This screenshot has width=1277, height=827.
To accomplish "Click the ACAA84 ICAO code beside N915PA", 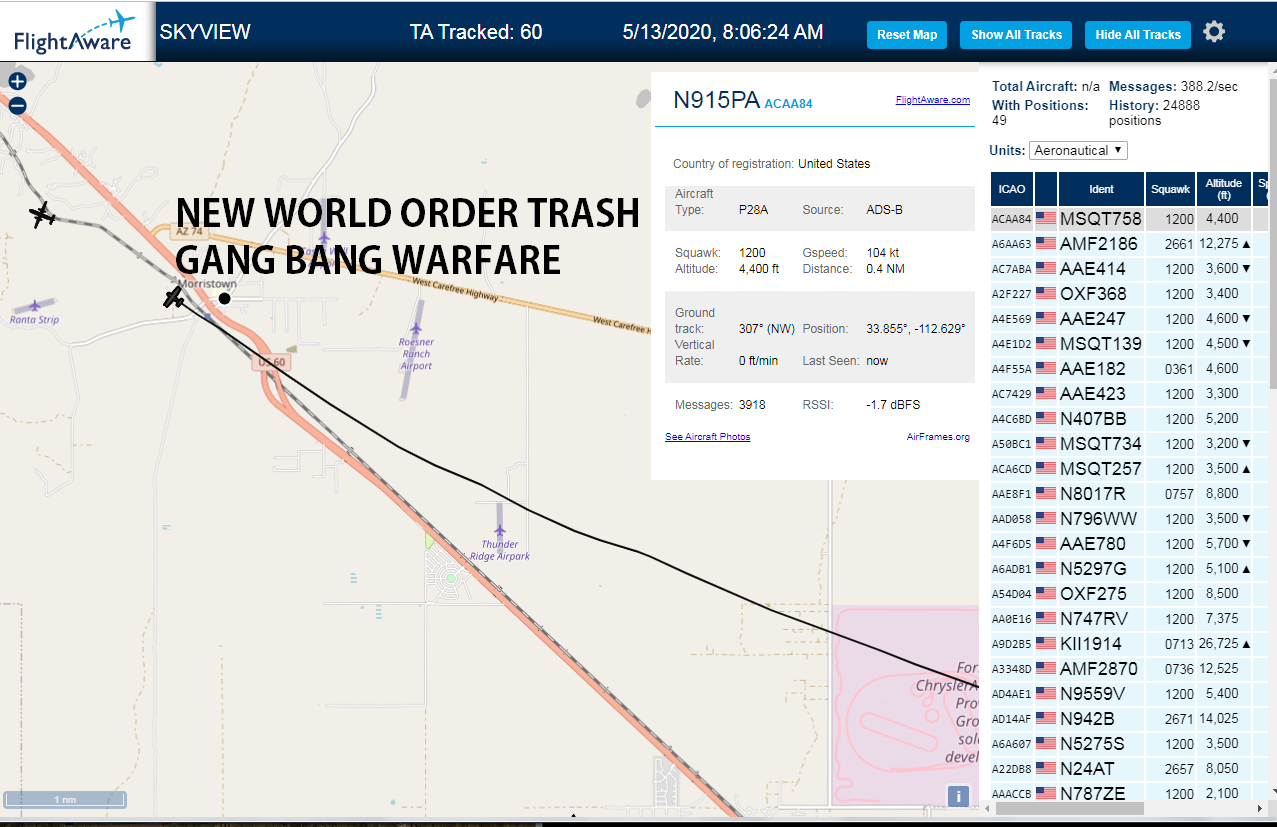I will (788, 103).
